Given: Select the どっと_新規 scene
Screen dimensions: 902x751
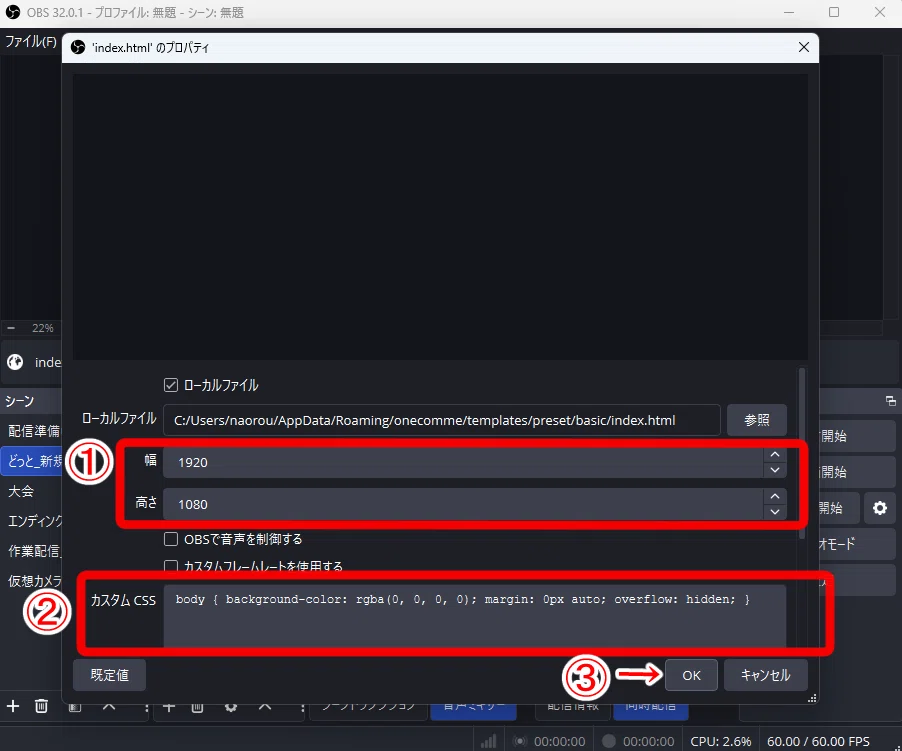Looking at the screenshot, I should coord(32,461).
